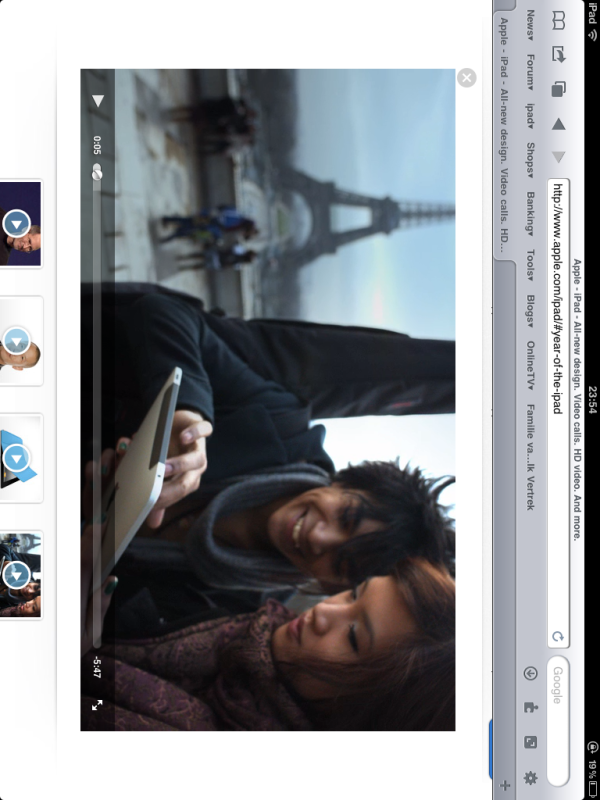Tap the rotation lock status icon

(592, 747)
